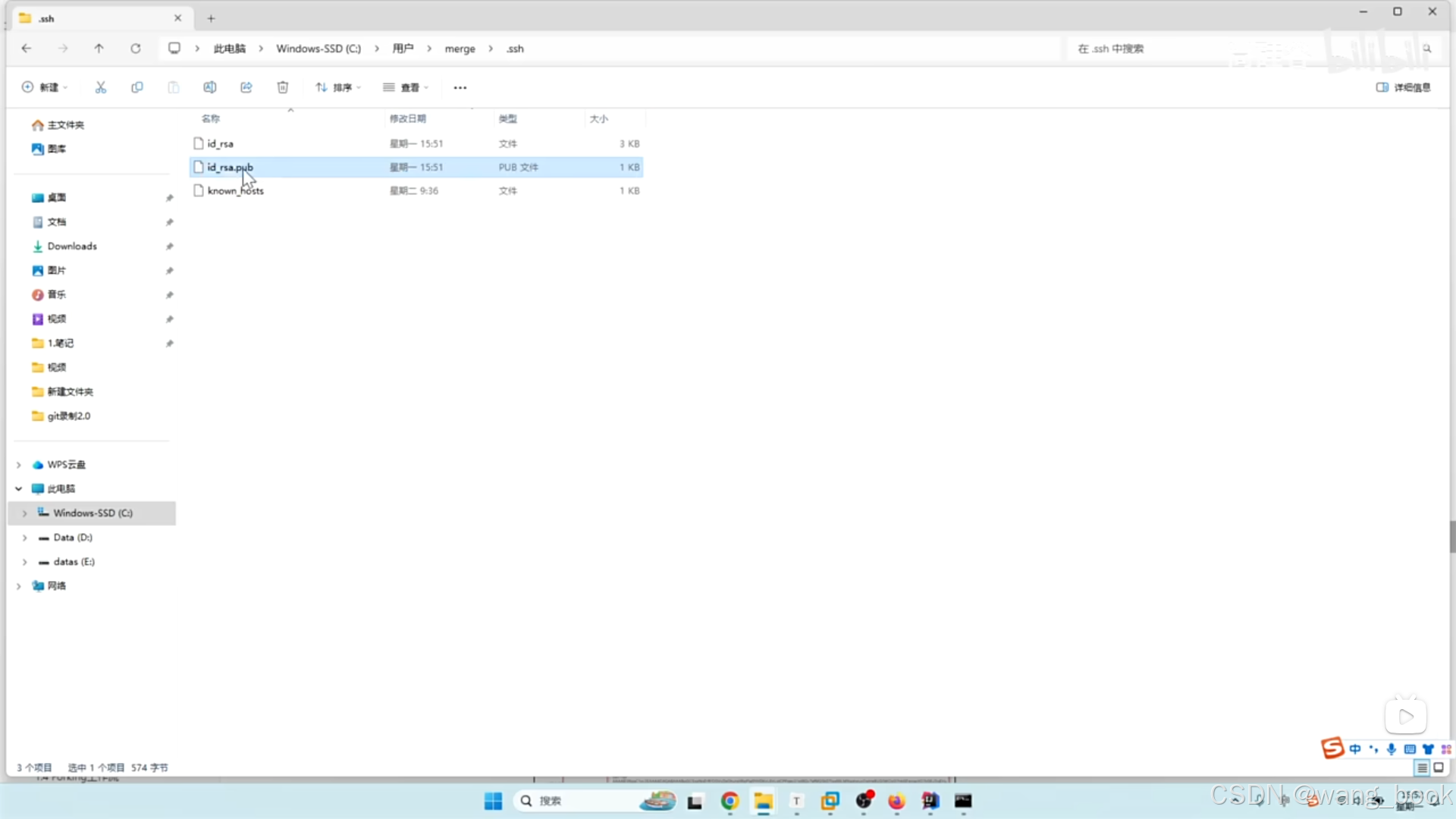The width and height of the screenshot is (1456, 819).
Task: Open File Explorer from taskbar
Action: tap(763, 801)
